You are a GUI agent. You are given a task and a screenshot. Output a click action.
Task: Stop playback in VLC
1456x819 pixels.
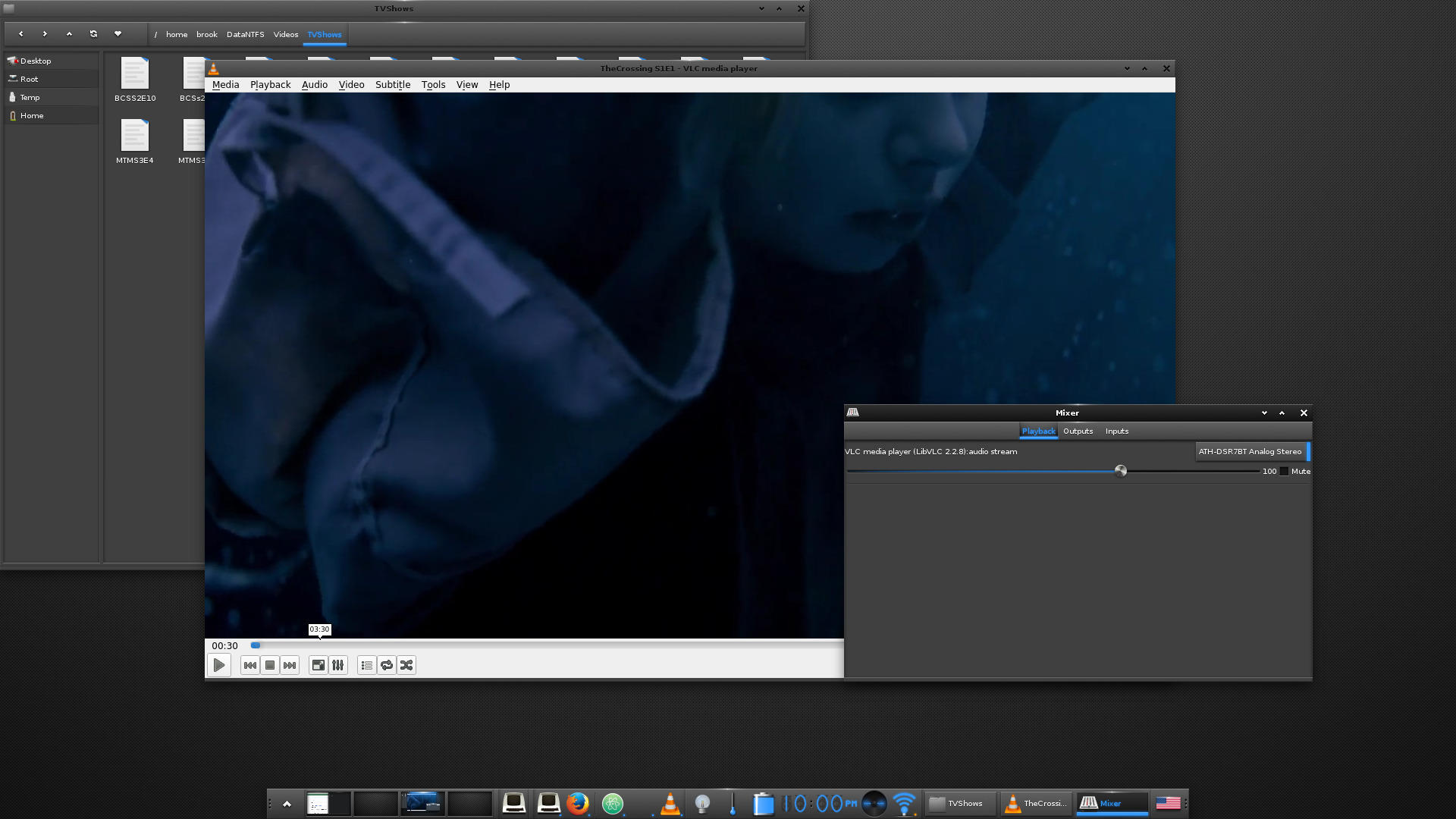click(270, 665)
